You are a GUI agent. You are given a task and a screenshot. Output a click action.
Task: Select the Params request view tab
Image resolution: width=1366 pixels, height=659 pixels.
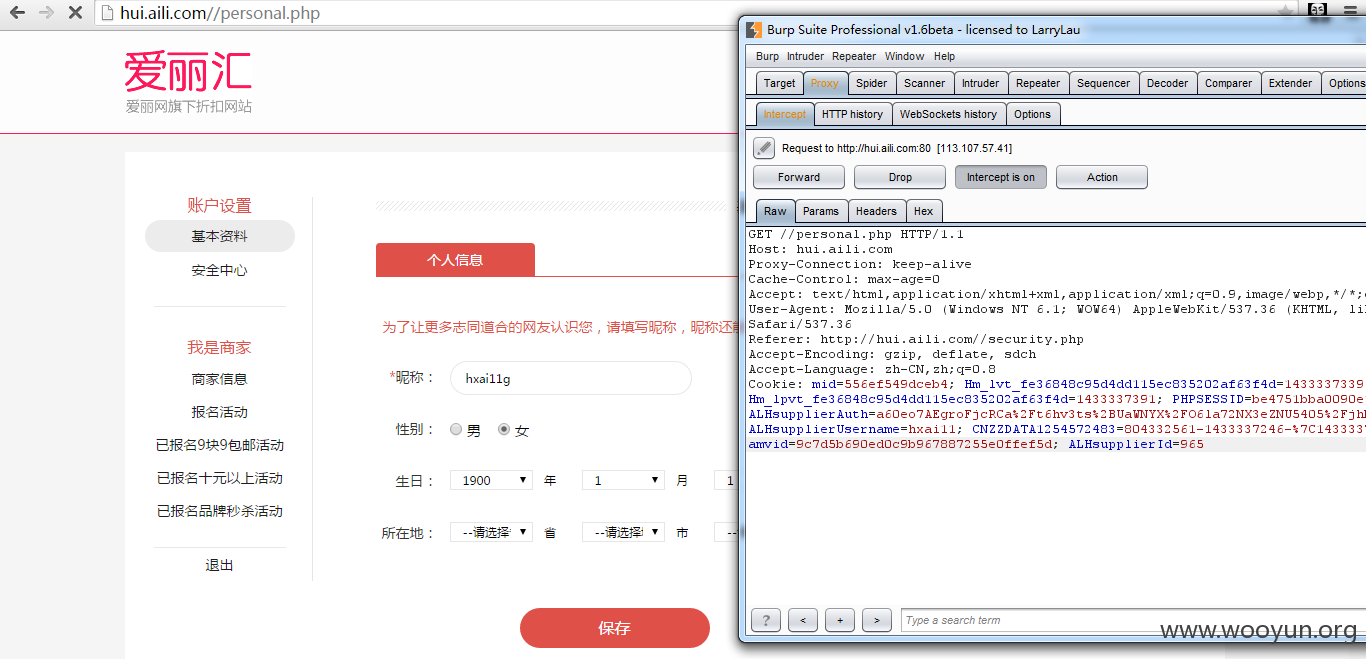tap(821, 211)
